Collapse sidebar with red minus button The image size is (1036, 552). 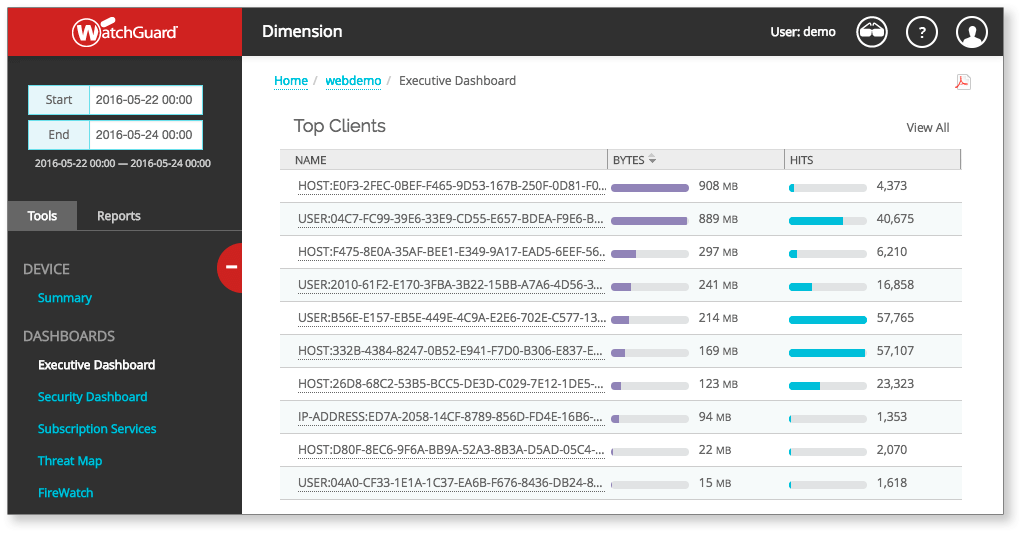231,267
